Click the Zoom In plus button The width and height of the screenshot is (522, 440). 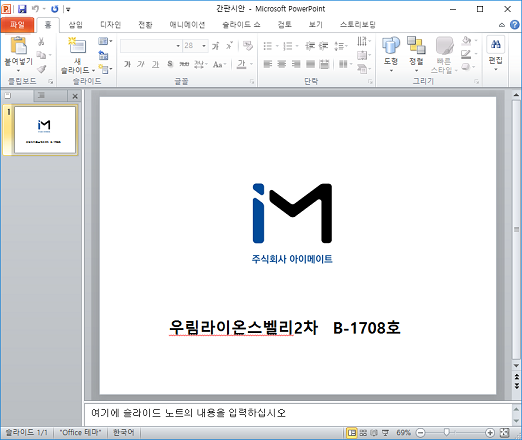point(490,433)
